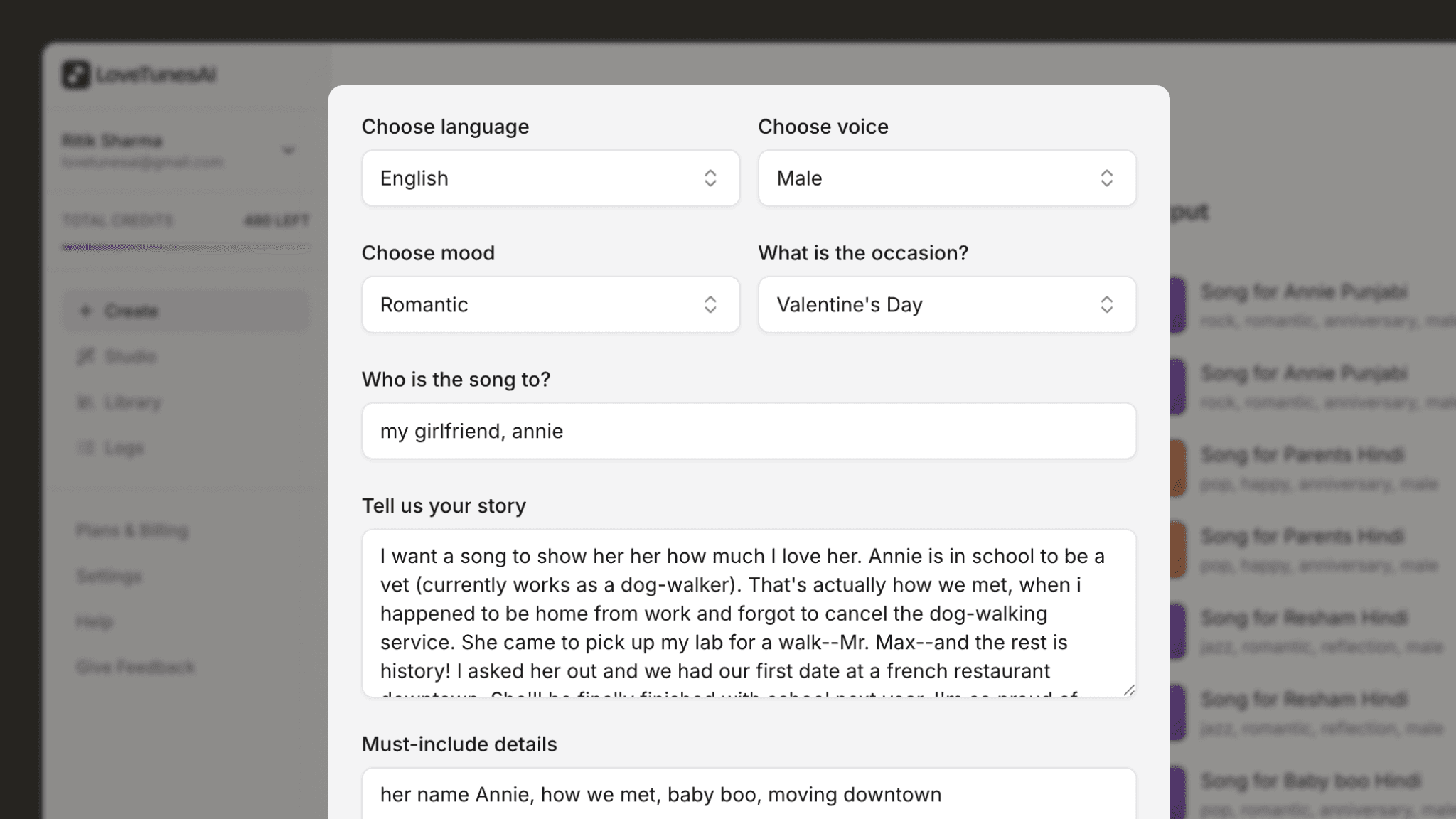The width and height of the screenshot is (1456, 819).
Task: Click the total credits progress bar
Action: 186,248
